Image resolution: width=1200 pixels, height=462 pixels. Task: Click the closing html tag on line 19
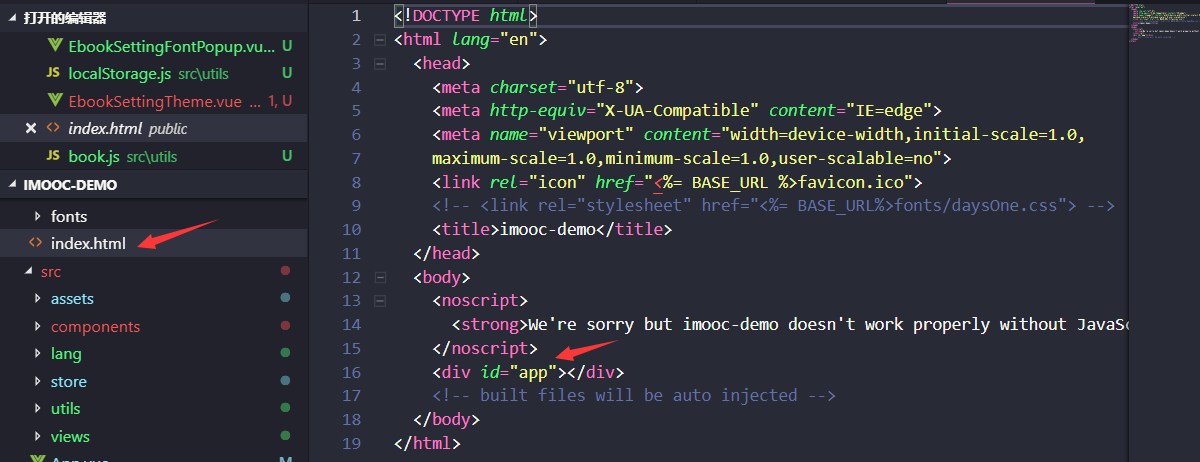pyautogui.click(x=428, y=443)
